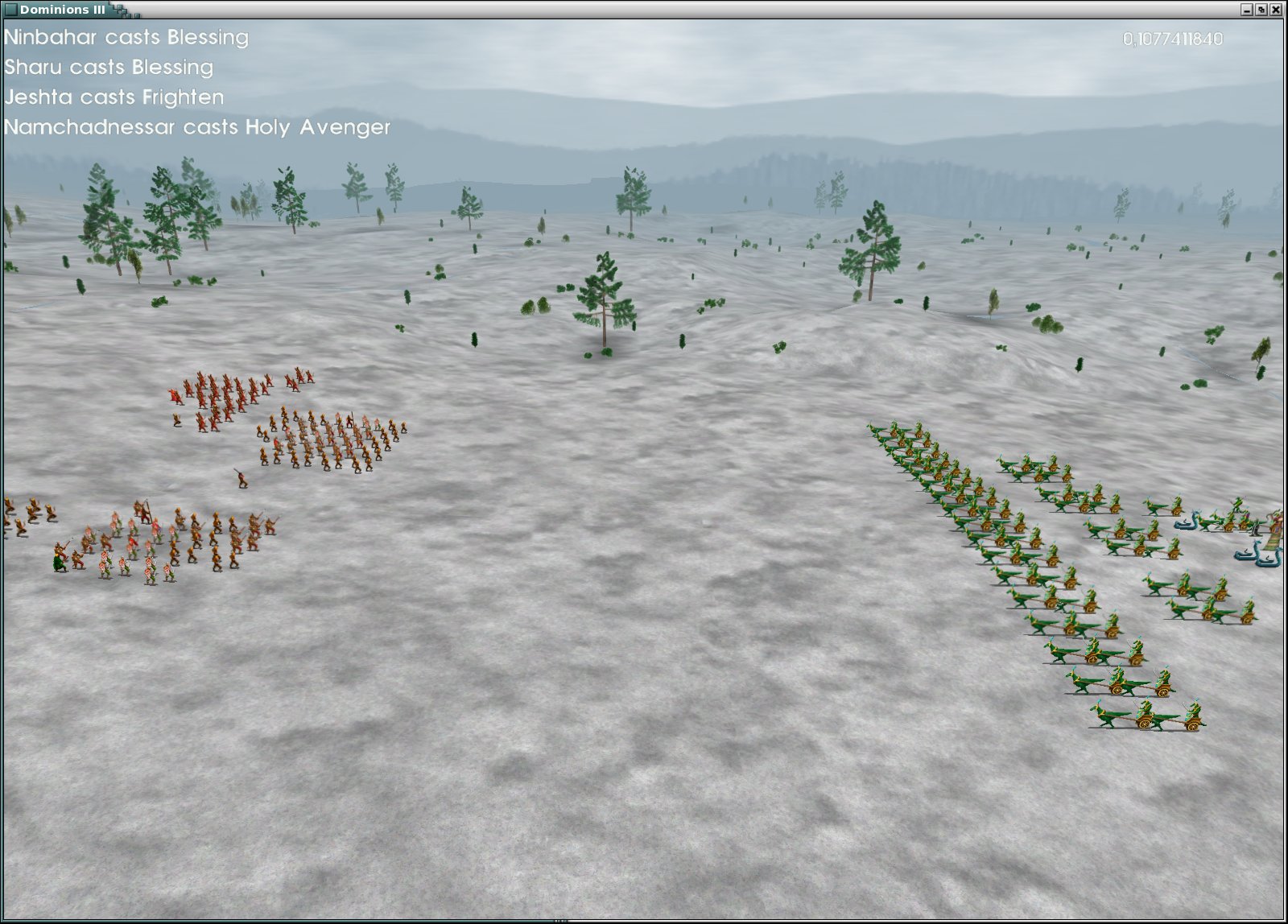Click the 'Ninbahar casts Blessing' log line
The width and height of the screenshot is (1288, 924).
[126, 38]
